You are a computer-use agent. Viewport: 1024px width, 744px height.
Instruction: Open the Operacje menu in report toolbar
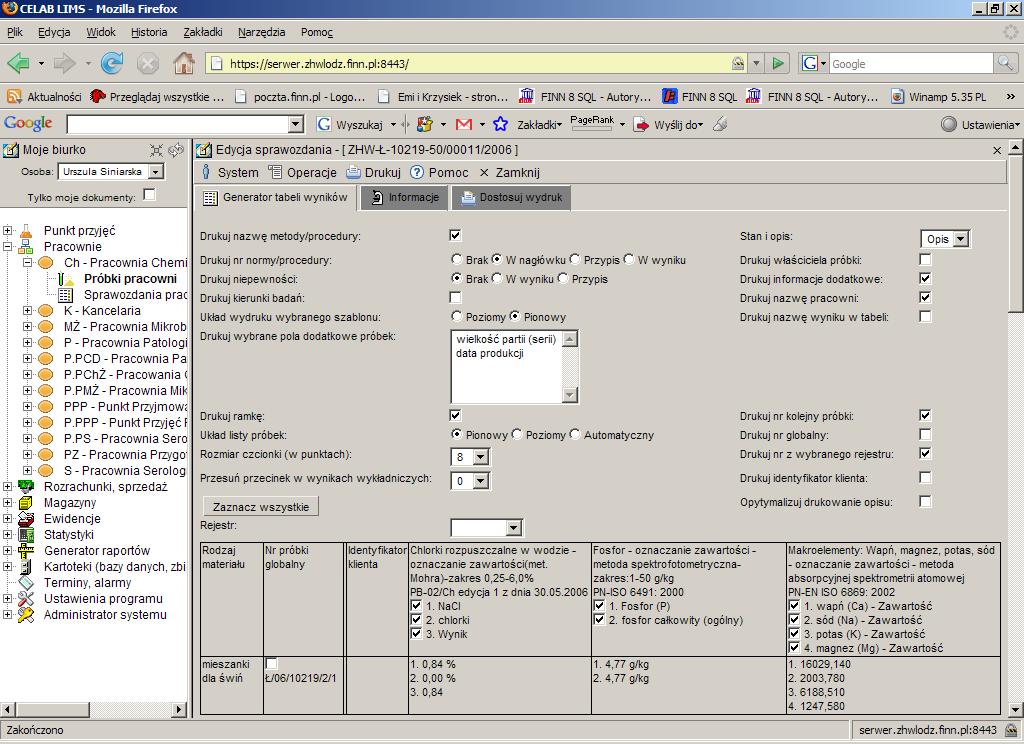pos(303,172)
